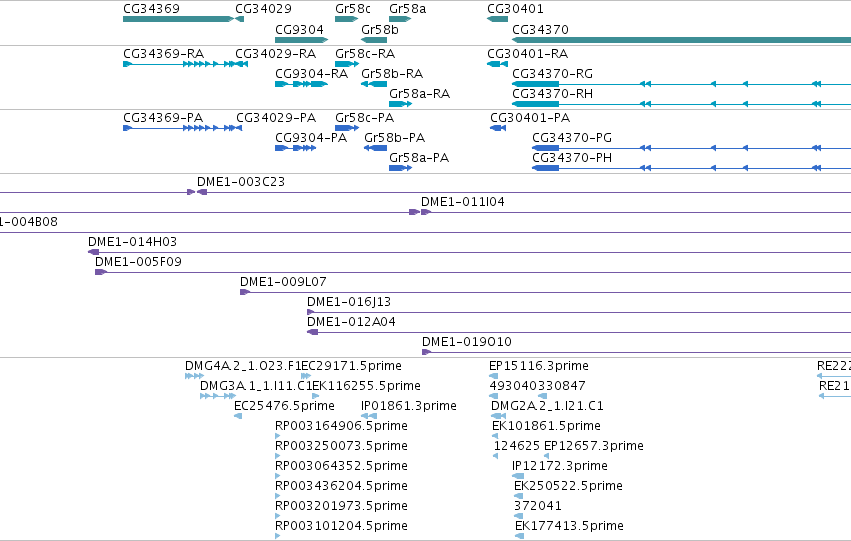
Task: Click the CG30401 gene glyph
Action: coord(497,19)
